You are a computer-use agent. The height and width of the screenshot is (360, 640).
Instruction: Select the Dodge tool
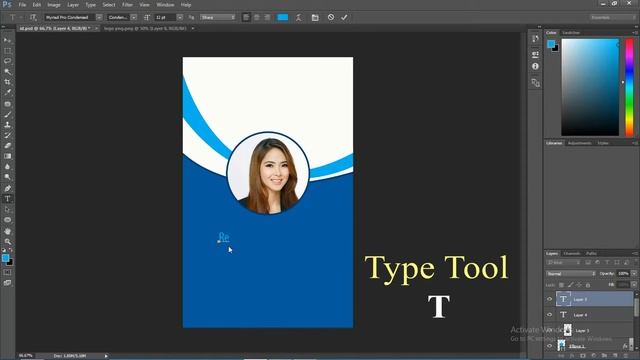pyautogui.click(x=7, y=178)
